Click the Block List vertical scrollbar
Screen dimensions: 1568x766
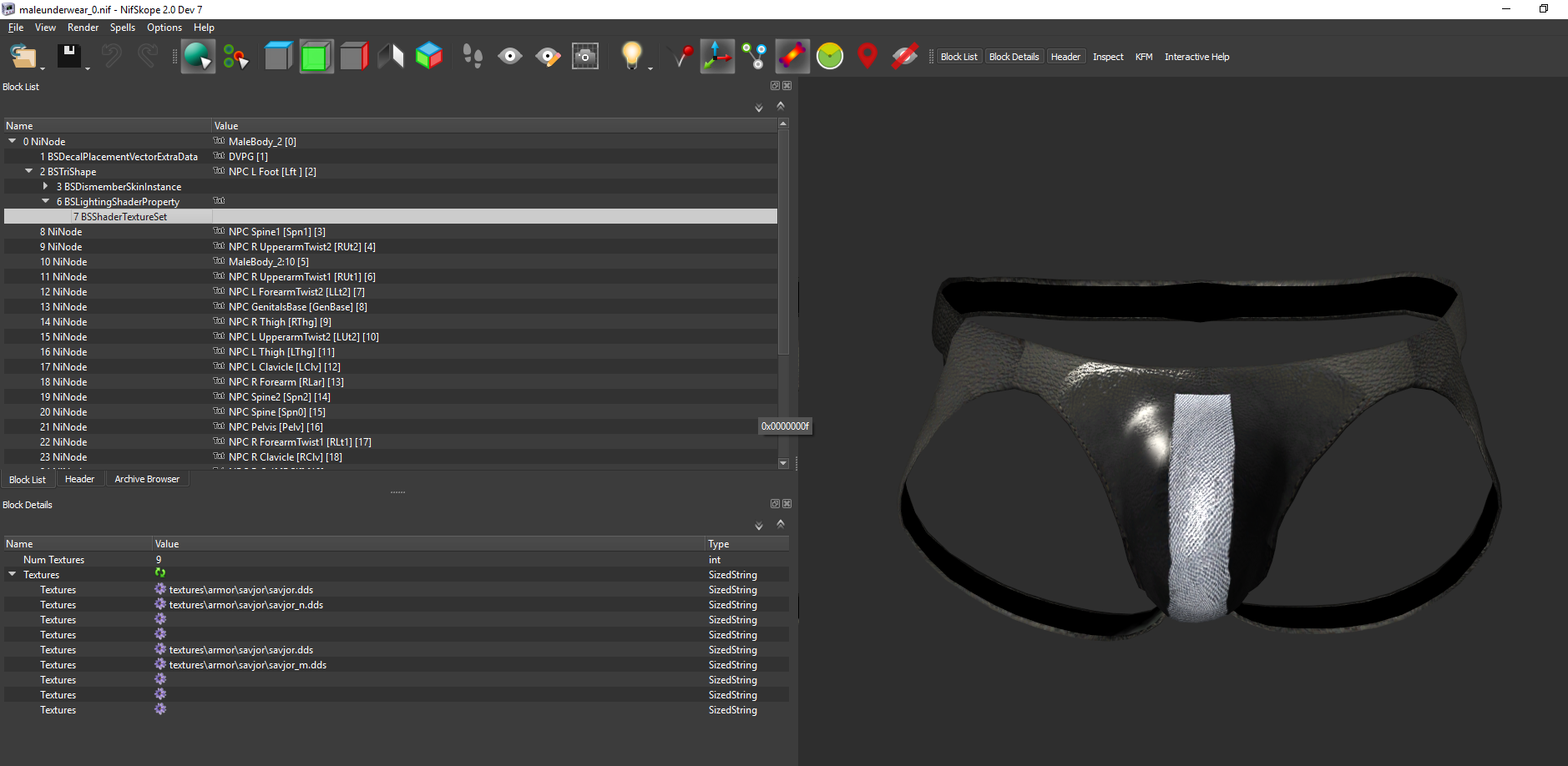click(783, 292)
